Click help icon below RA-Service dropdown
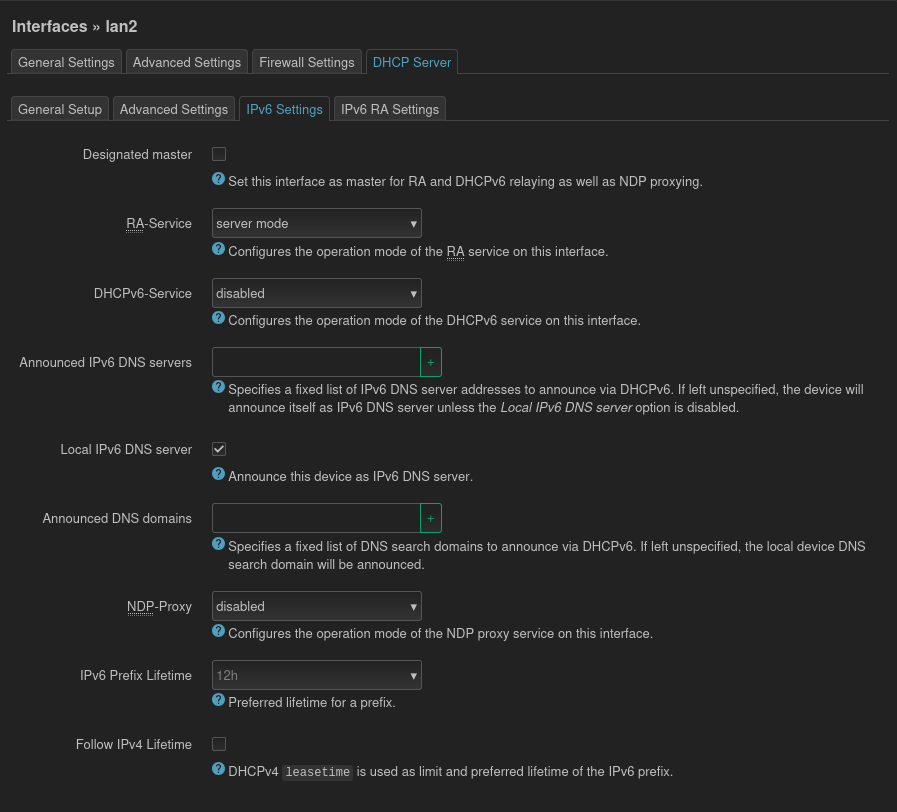 [x=218, y=249]
